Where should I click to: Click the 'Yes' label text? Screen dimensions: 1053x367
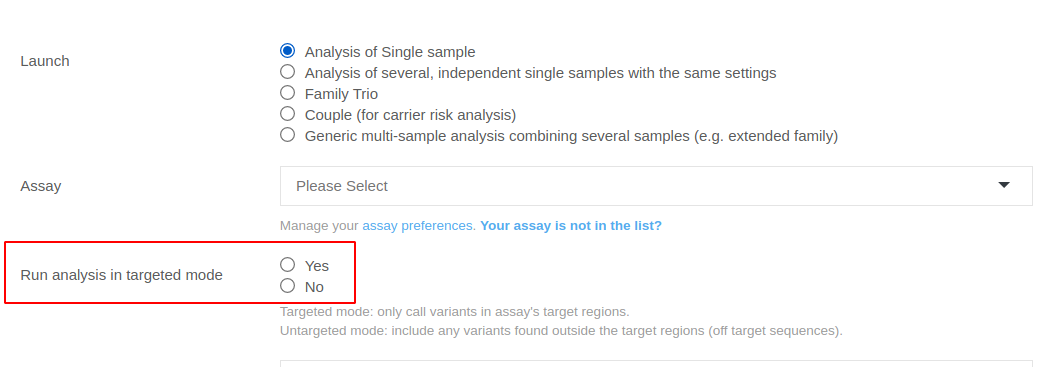(317, 266)
